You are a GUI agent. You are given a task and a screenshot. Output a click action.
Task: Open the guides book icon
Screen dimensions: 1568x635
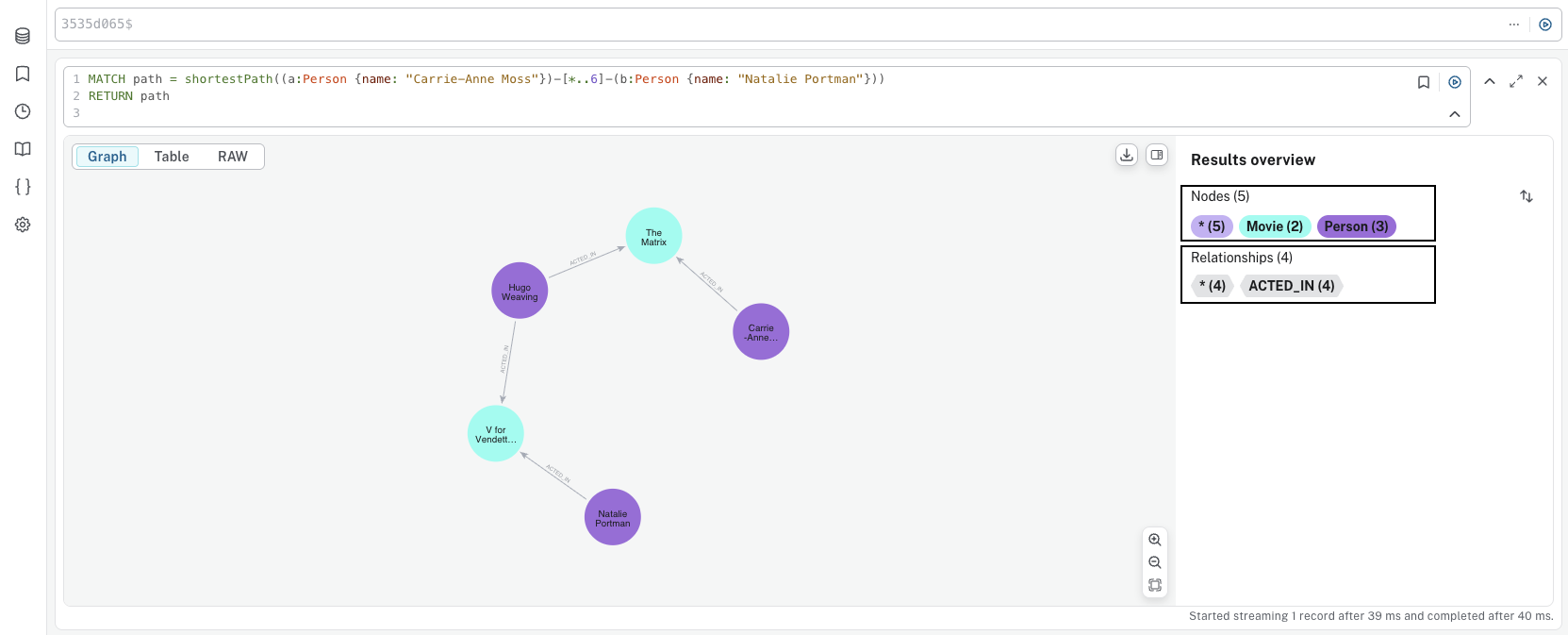coord(23,149)
